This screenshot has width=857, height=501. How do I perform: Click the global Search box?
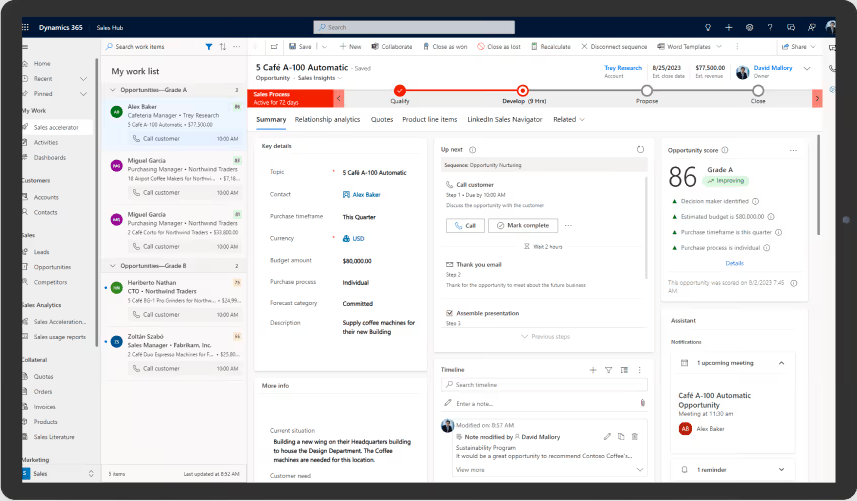(x=414, y=27)
